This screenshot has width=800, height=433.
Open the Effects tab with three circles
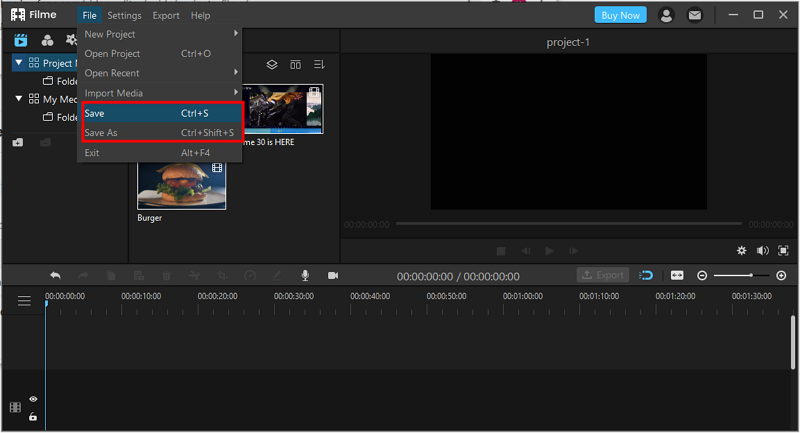(x=47, y=40)
